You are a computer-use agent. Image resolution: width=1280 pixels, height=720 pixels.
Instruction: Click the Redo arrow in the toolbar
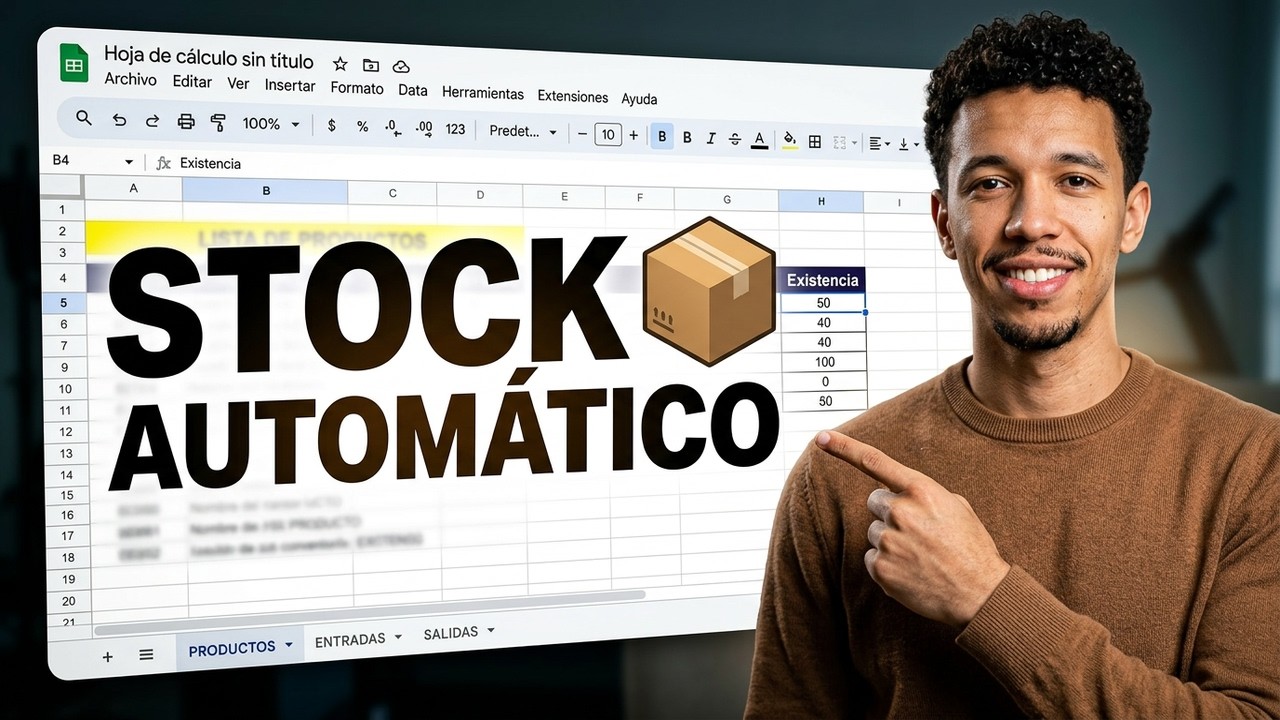[x=152, y=121]
